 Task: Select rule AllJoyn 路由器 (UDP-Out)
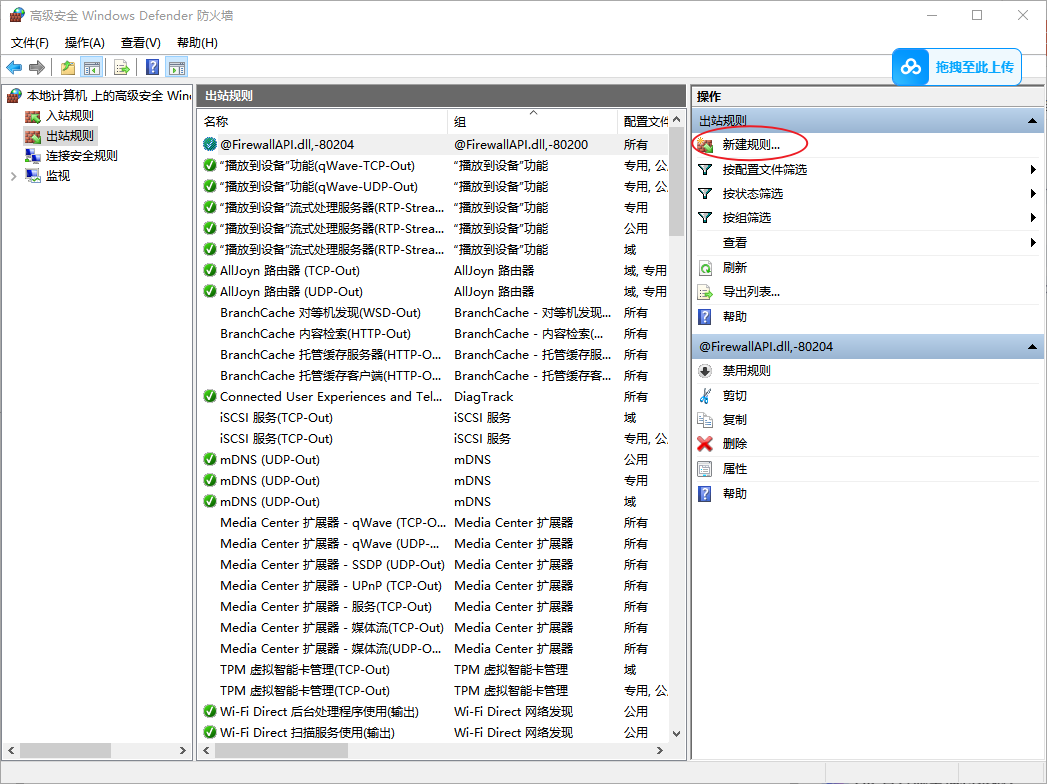[x=434, y=291]
